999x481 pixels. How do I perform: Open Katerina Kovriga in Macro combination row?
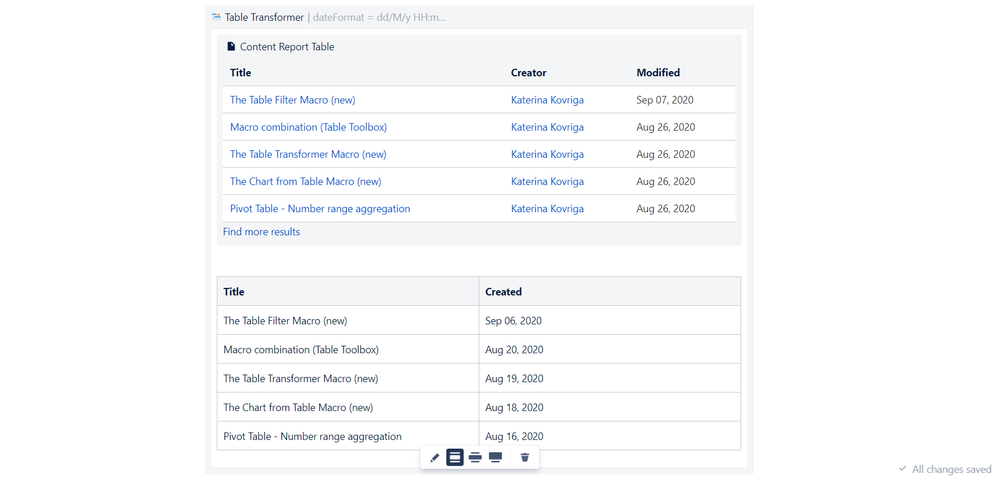[x=547, y=127]
